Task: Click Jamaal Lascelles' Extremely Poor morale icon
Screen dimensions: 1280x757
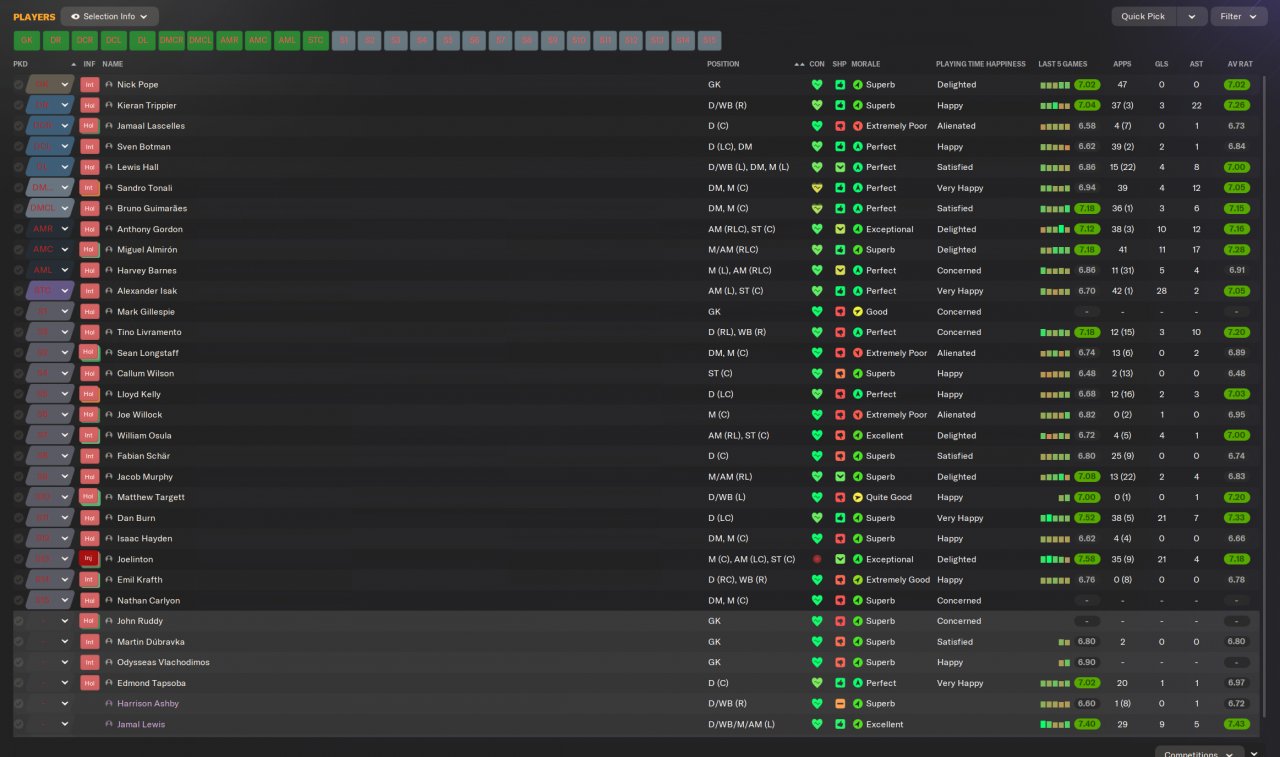Action: click(x=858, y=126)
